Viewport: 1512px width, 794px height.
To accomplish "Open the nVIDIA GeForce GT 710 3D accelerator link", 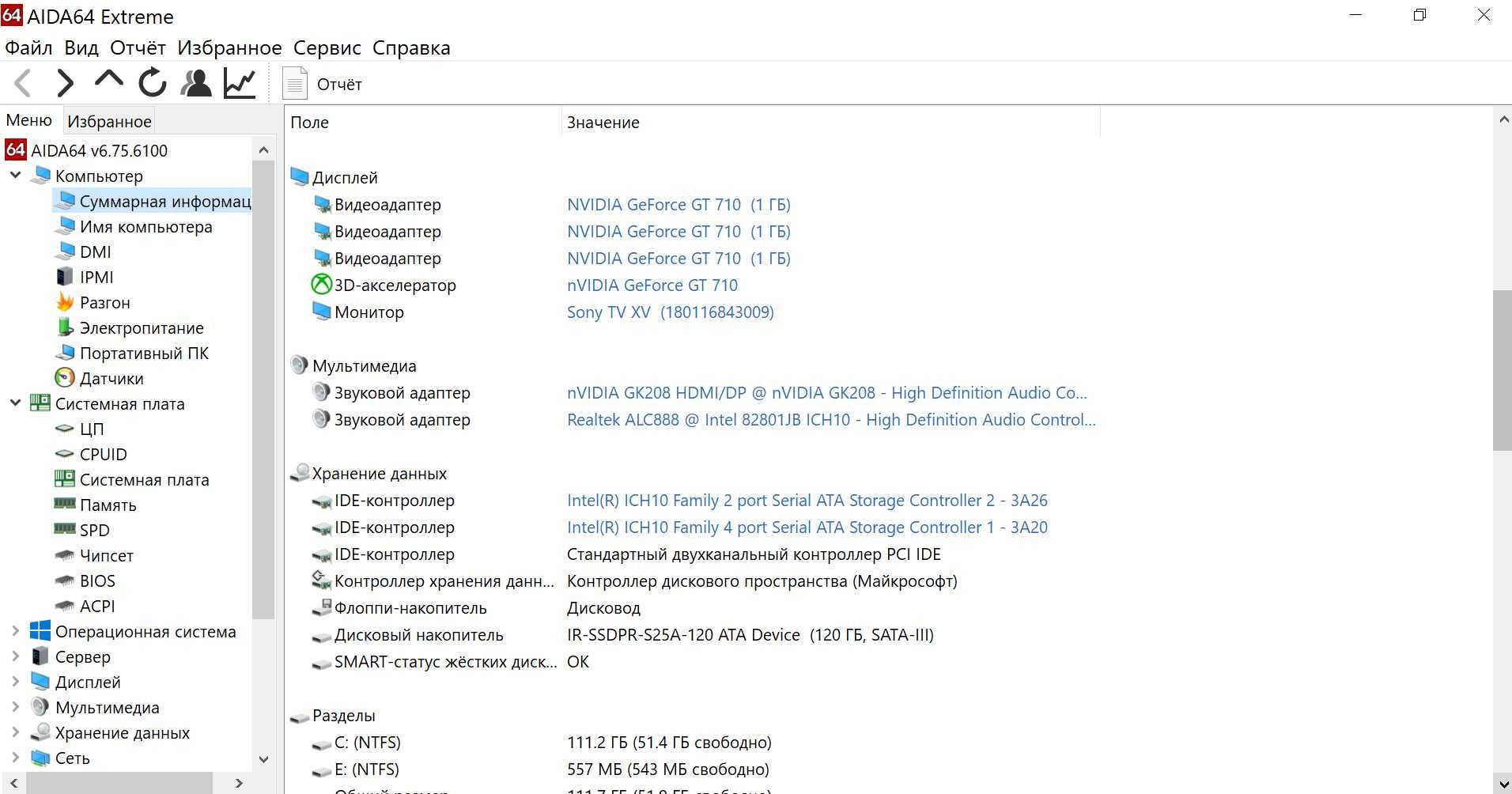I will point(652,285).
